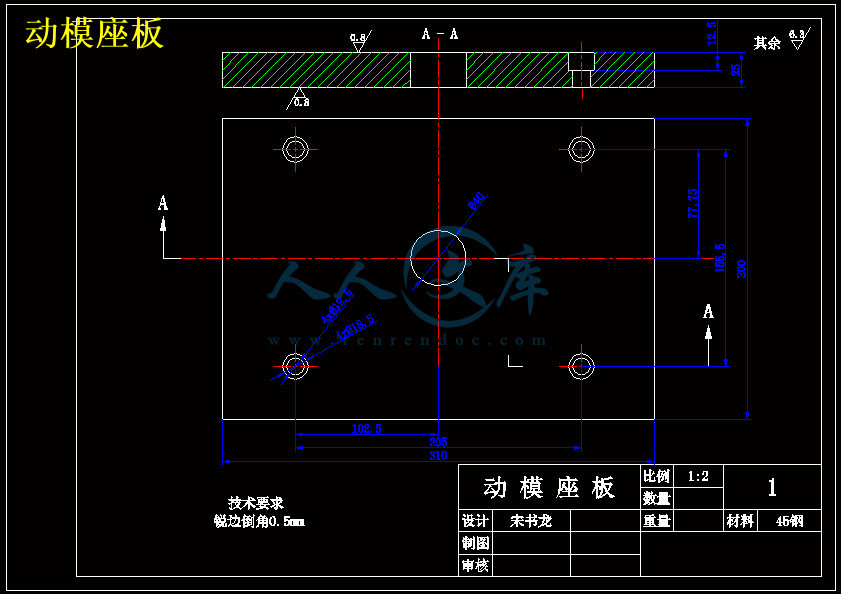Click the 102.5 horizontal dimension

(366, 428)
